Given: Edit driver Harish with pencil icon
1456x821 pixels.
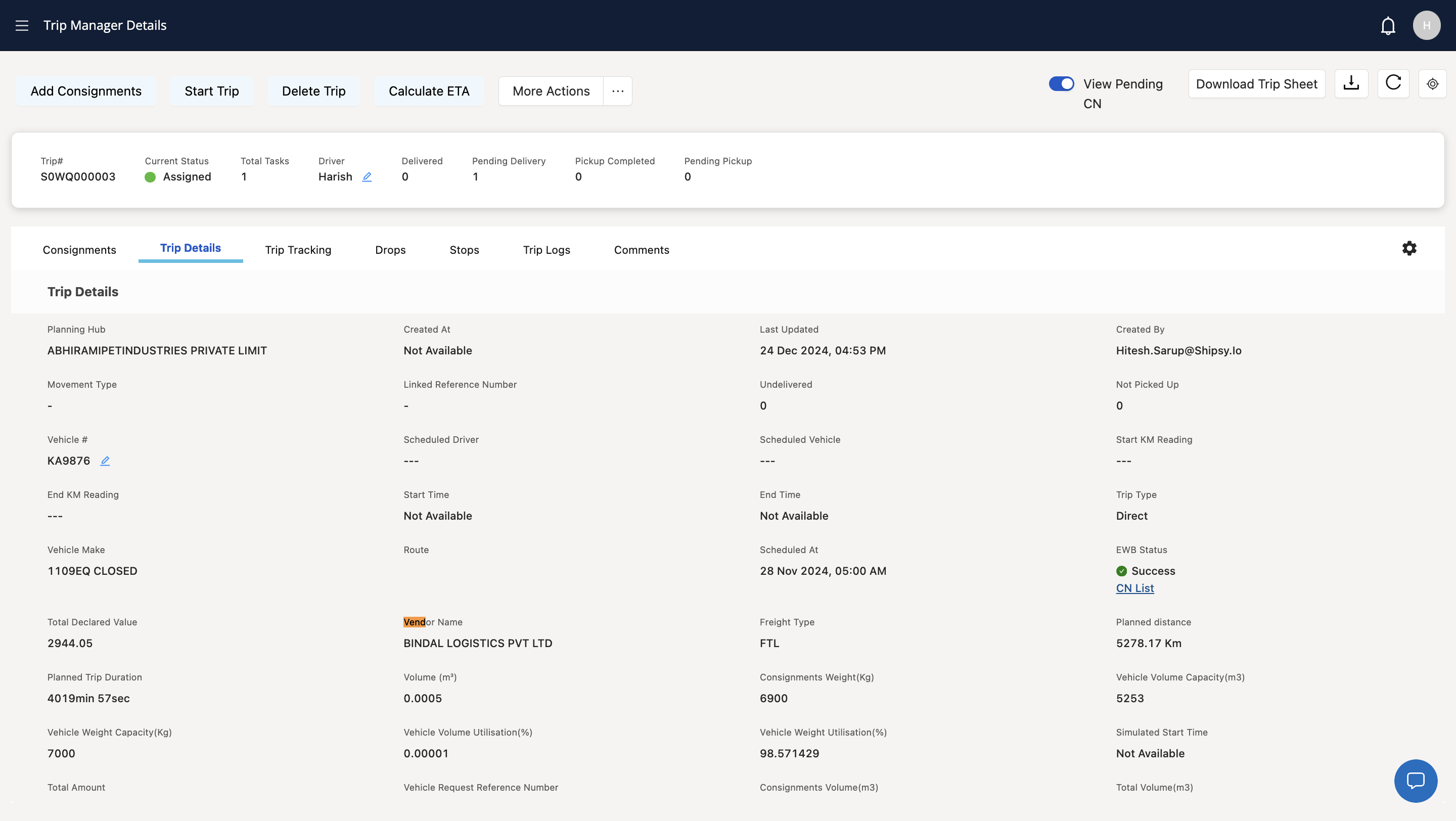Looking at the screenshot, I should click(x=367, y=177).
